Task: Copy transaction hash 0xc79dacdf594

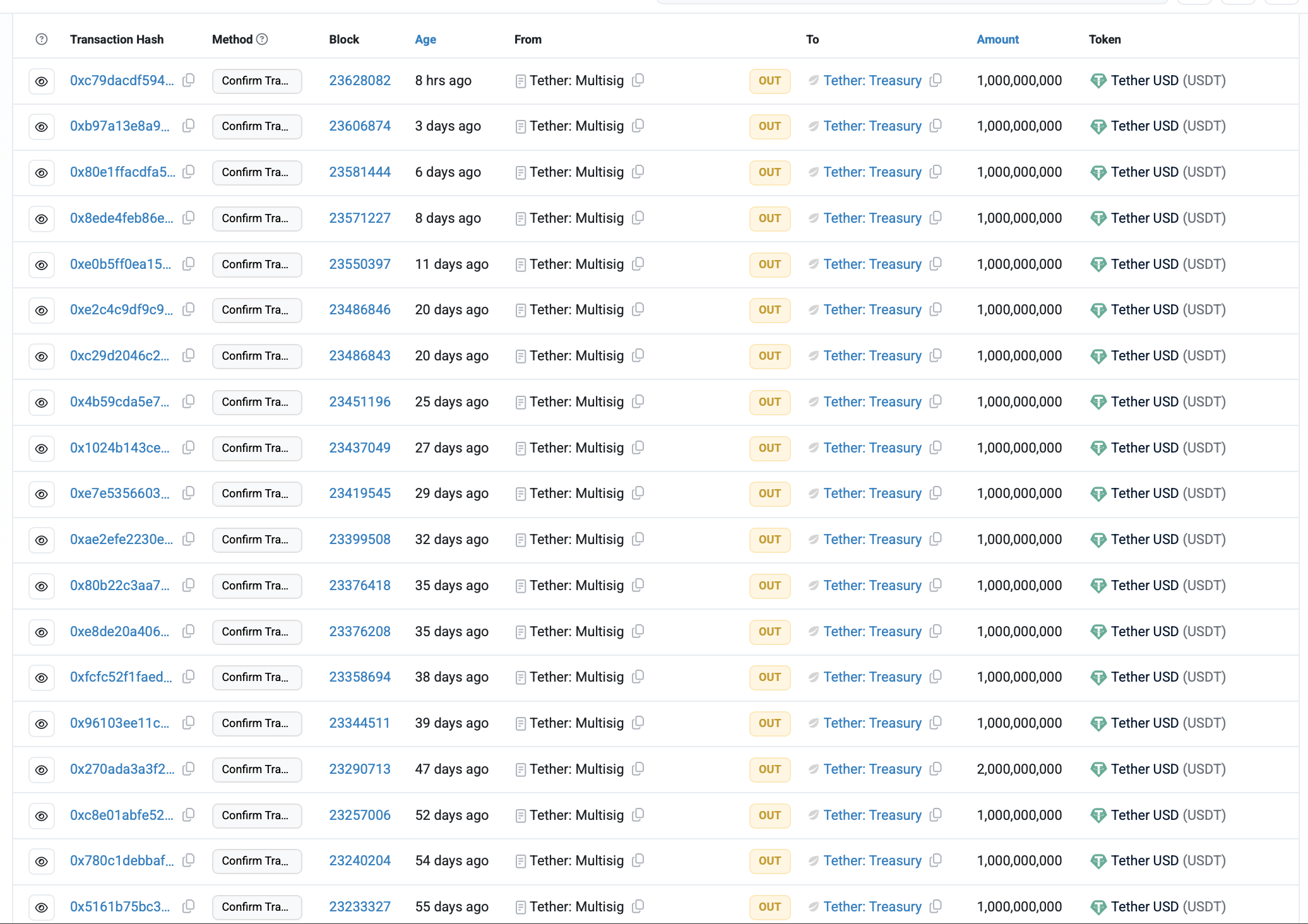Action: (x=188, y=80)
